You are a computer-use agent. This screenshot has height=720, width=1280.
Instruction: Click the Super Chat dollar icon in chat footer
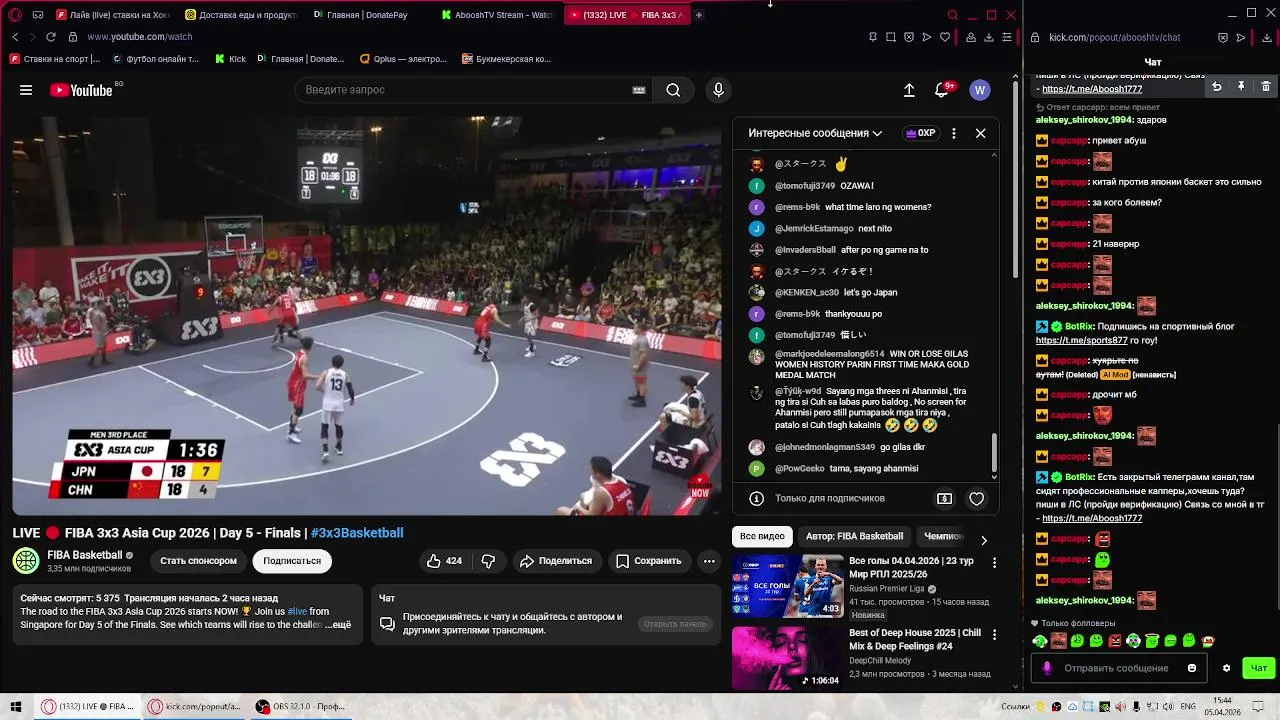tap(944, 498)
